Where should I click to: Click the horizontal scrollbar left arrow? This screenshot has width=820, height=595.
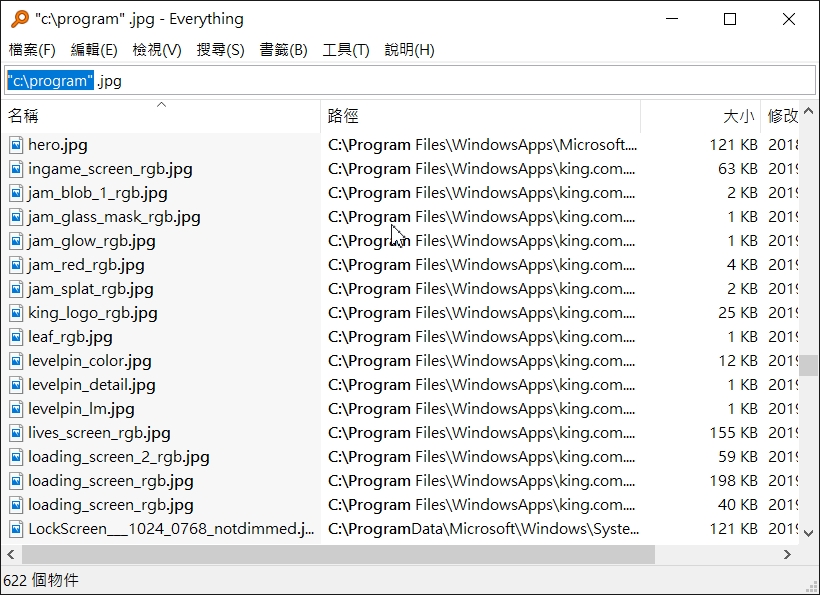[11, 555]
